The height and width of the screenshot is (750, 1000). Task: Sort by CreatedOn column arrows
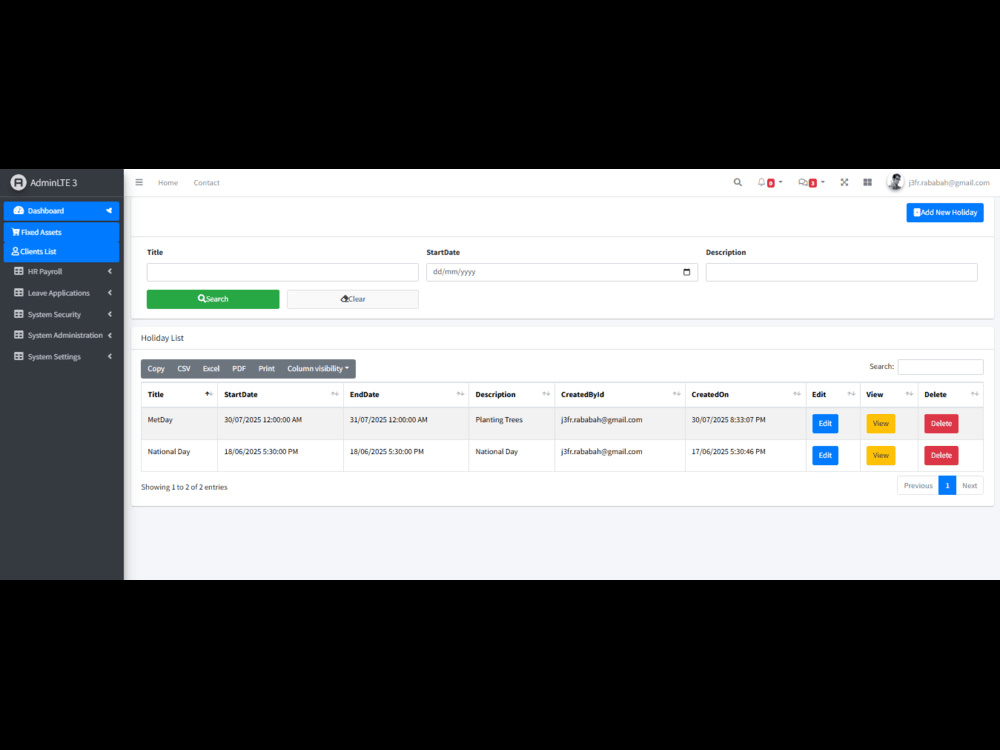point(797,394)
